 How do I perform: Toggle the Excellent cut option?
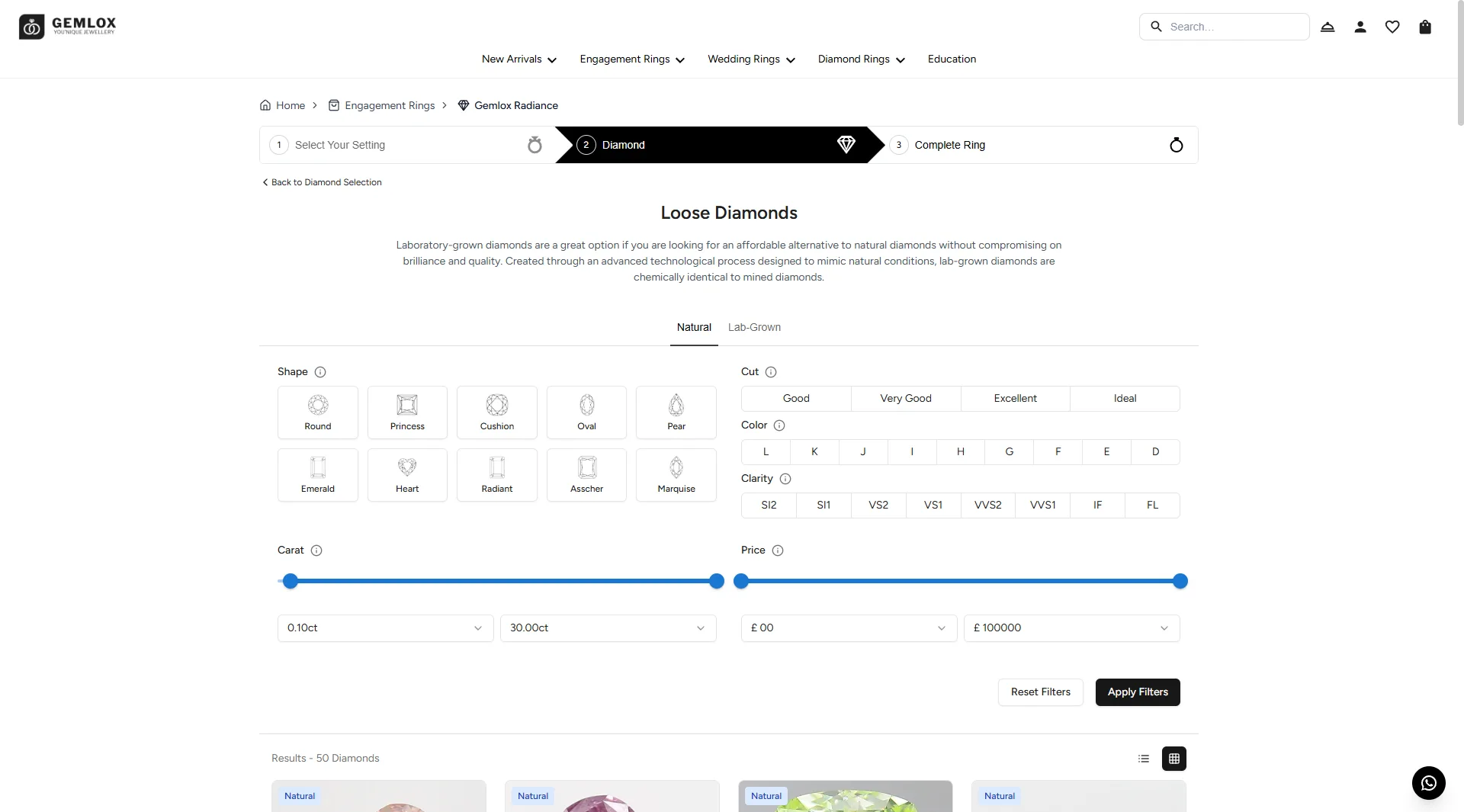pyautogui.click(x=1015, y=399)
